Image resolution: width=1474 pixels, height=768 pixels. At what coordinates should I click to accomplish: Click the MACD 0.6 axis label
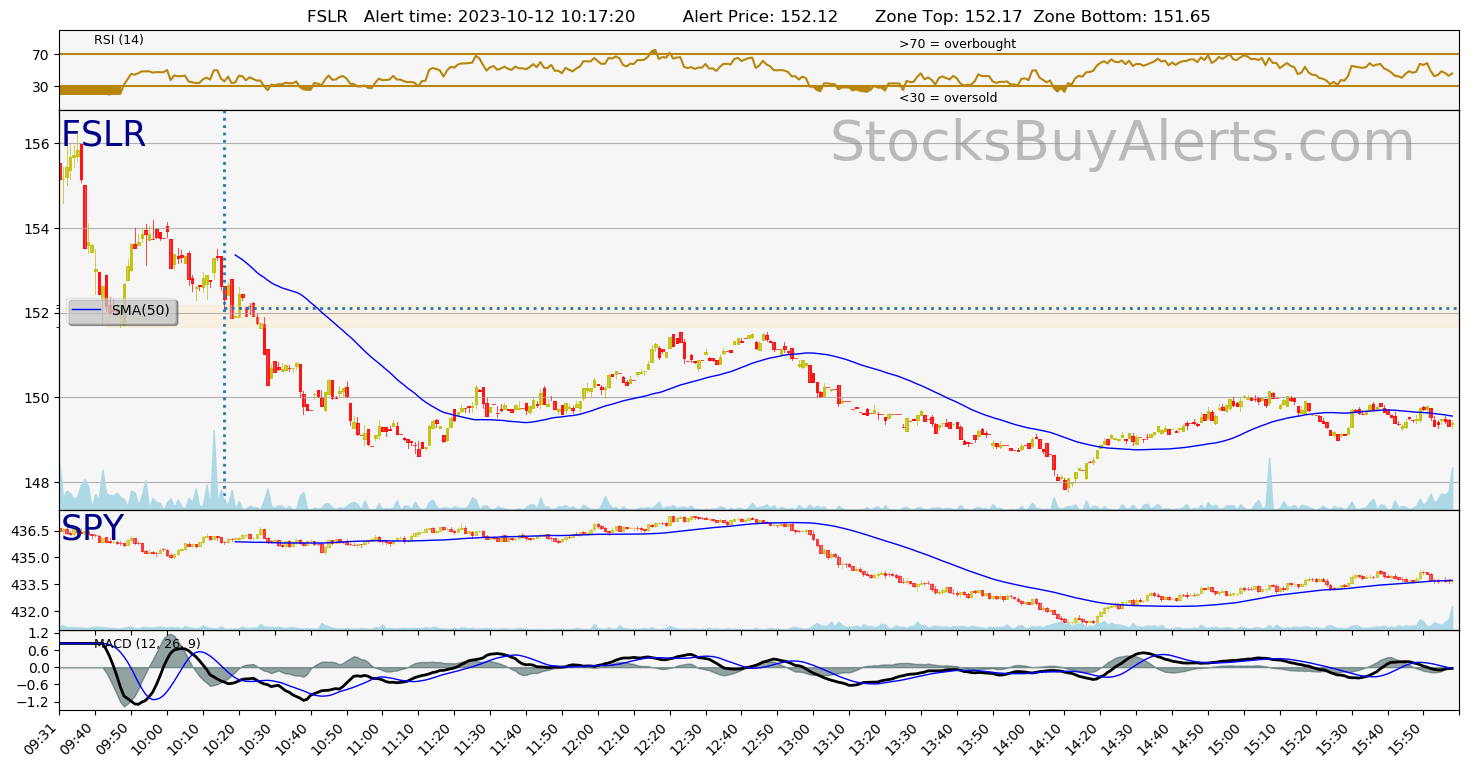point(39,651)
